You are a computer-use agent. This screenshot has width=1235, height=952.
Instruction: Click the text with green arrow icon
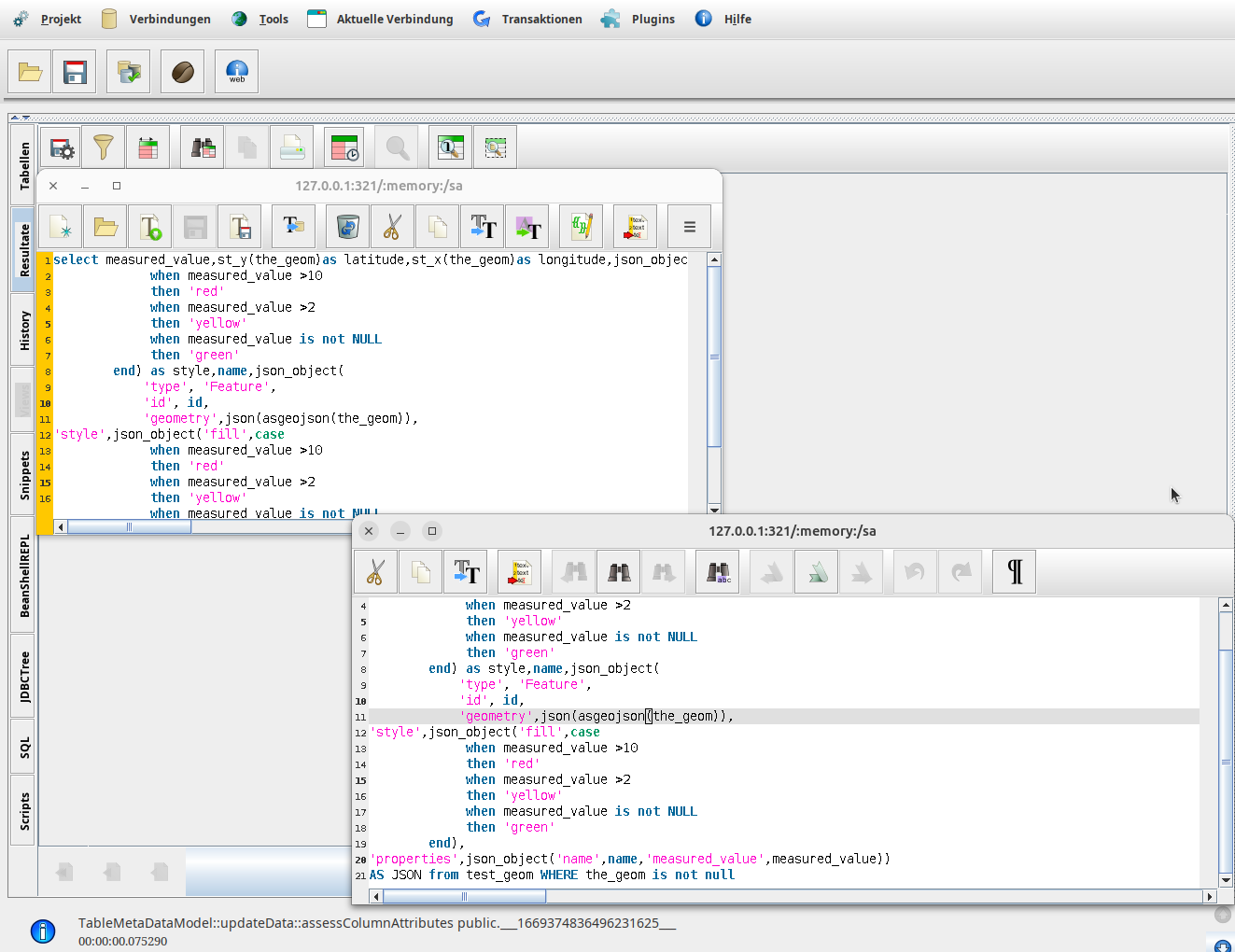pyautogui.click(x=149, y=227)
